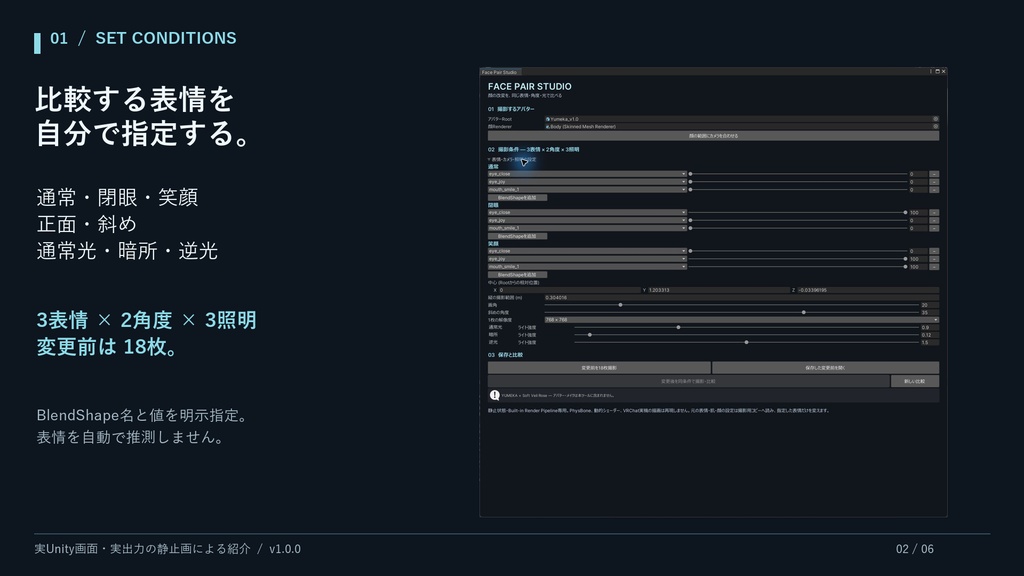Click 暗所 light value field showing 0.12
Viewport: 1024px width, 576px height.
point(929,334)
